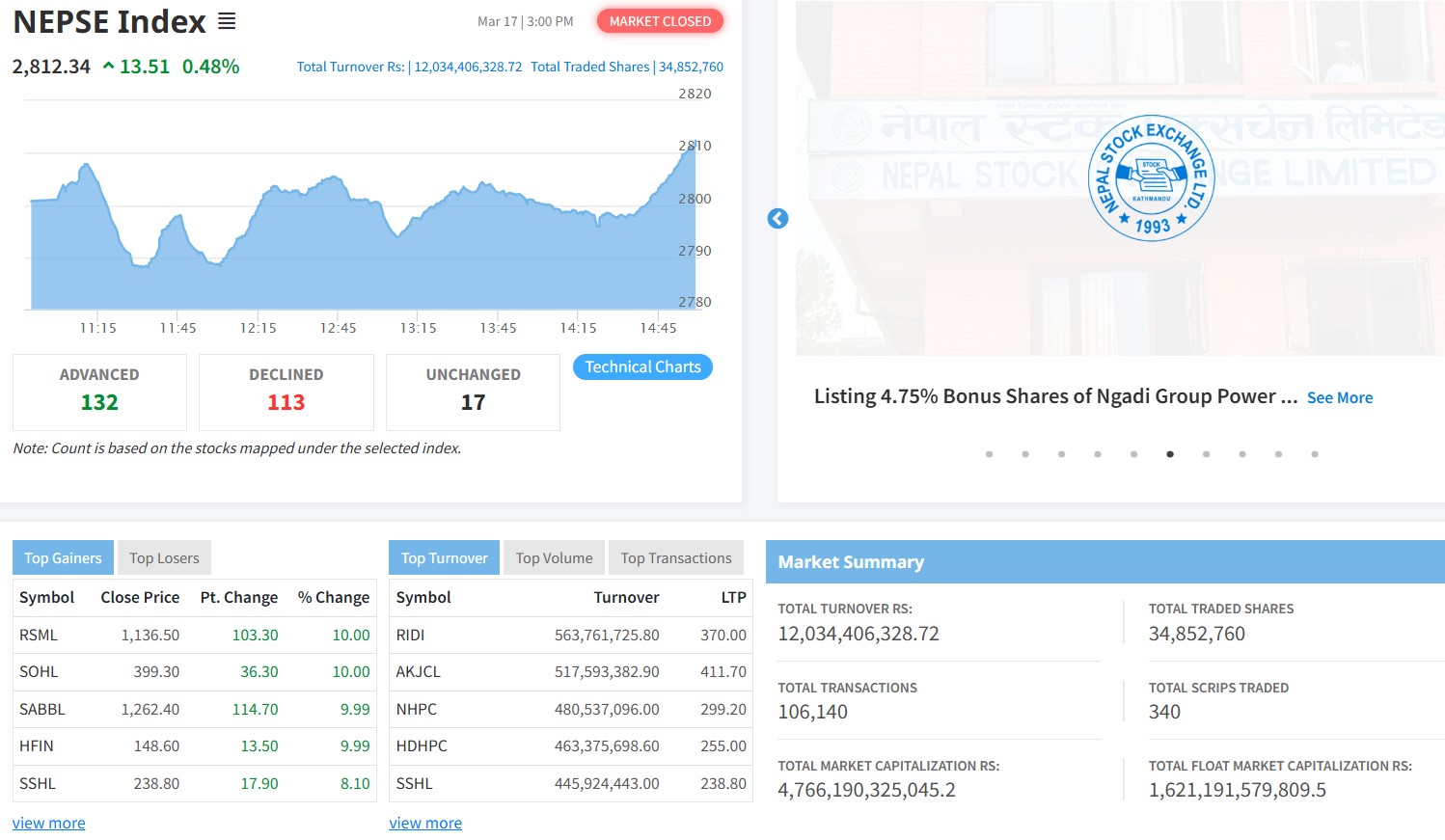Click the MARKET CLOSED status badge

660,21
